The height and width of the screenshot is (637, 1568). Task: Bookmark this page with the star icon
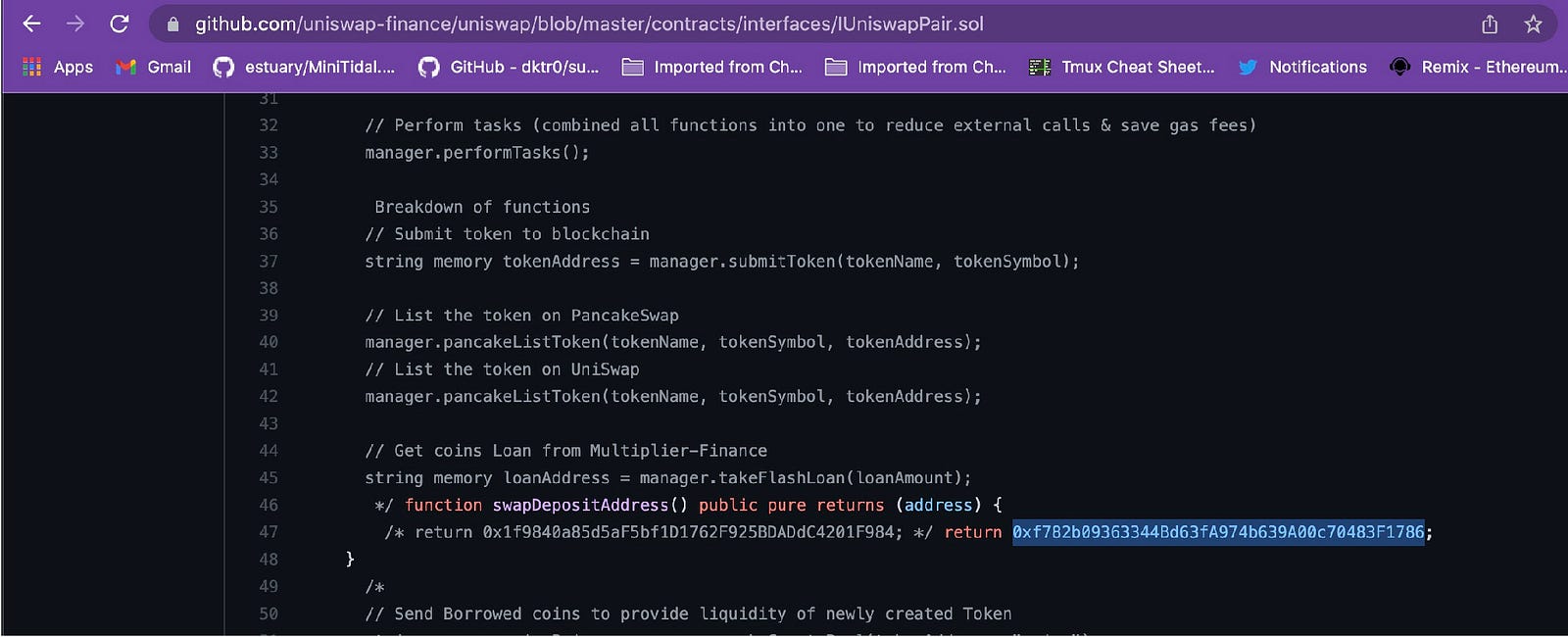pos(1534,24)
